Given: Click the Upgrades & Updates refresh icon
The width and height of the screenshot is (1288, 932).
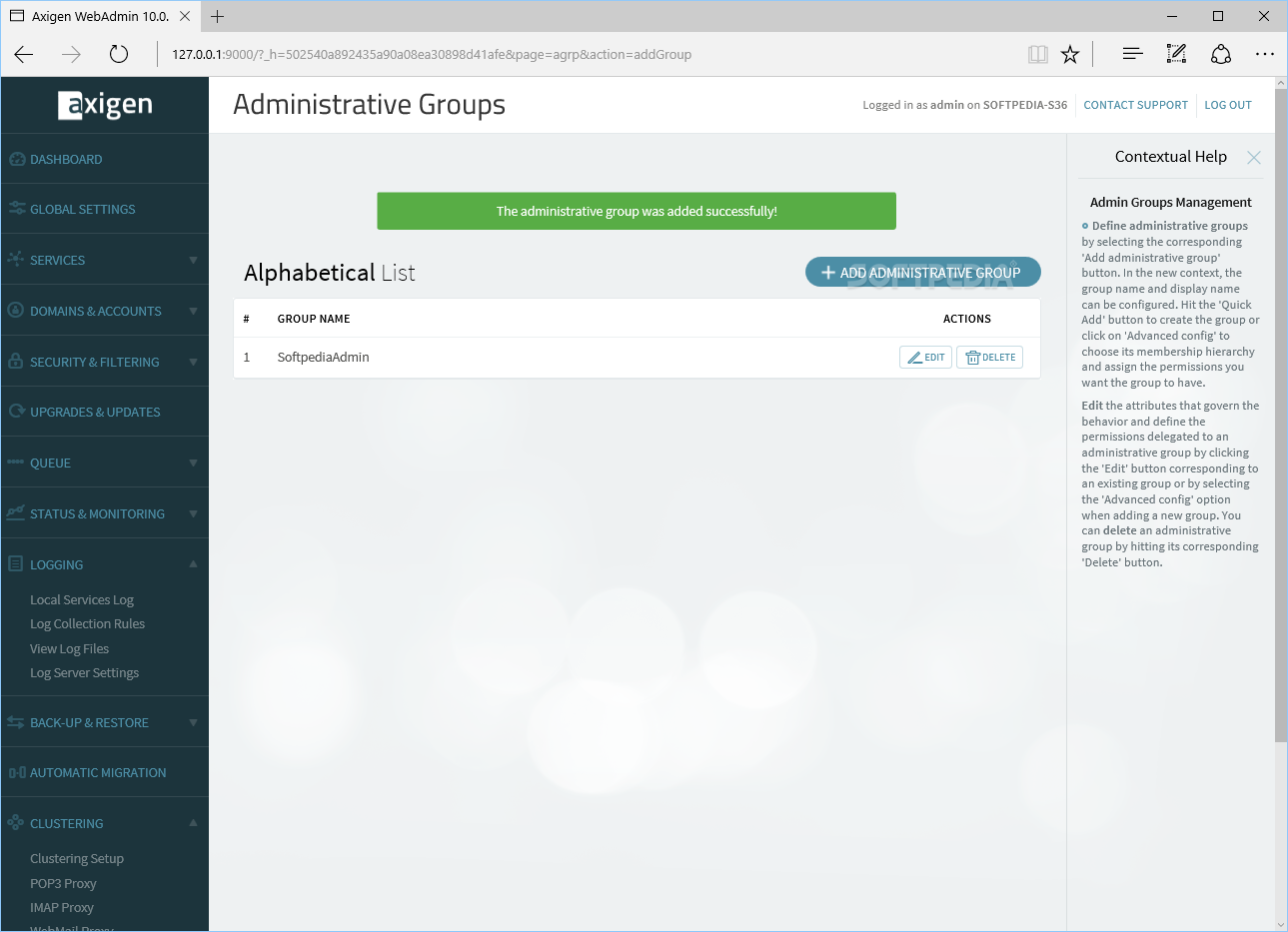Looking at the screenshot, I should [x=16, y=412].
